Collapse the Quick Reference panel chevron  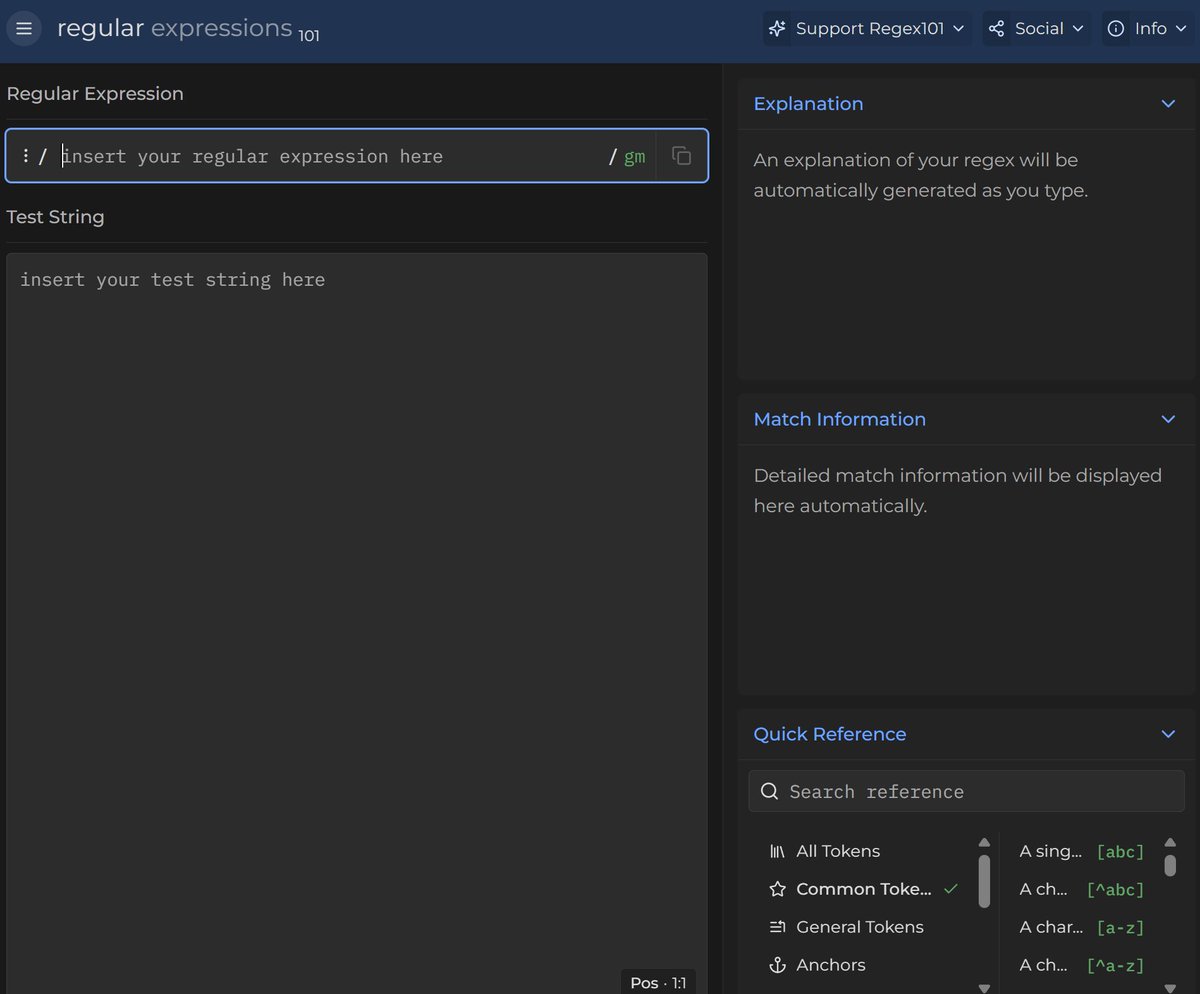tap(1168, 734)
